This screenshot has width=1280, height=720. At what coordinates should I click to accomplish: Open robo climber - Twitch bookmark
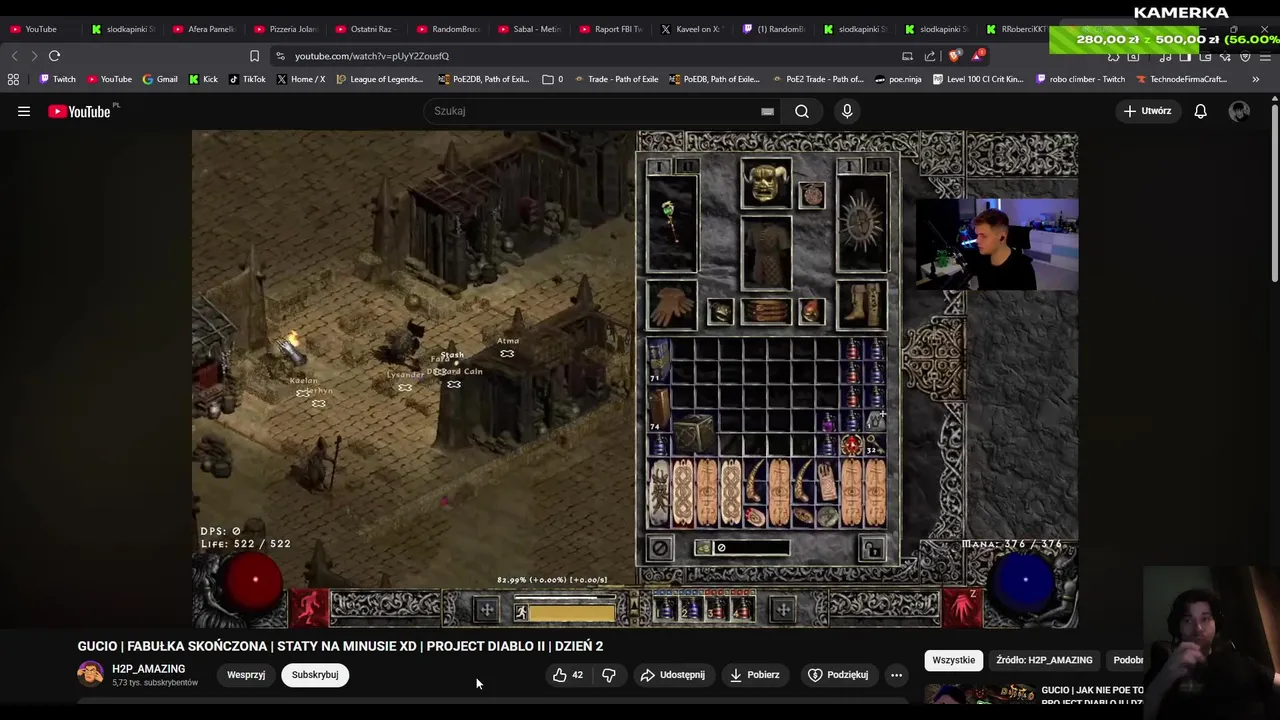tap(1081, 79)
